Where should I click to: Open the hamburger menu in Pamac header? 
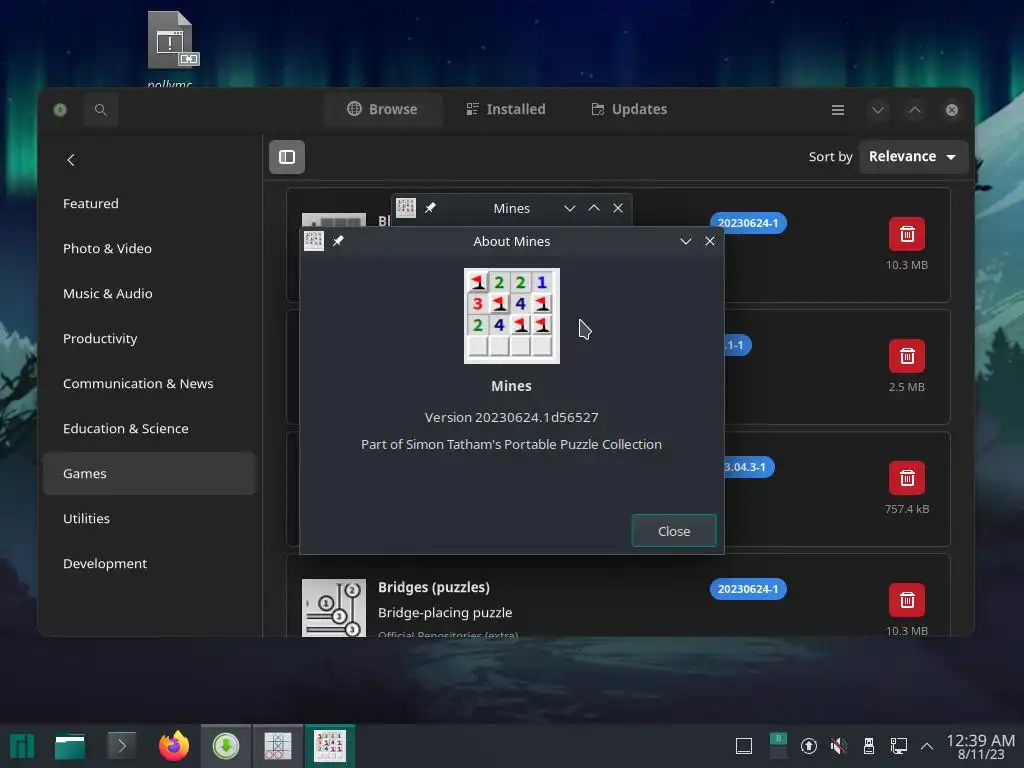(x=838, y=110)
